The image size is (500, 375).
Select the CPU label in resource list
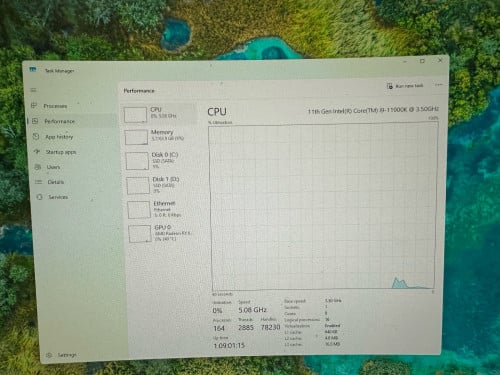[156, 109]
